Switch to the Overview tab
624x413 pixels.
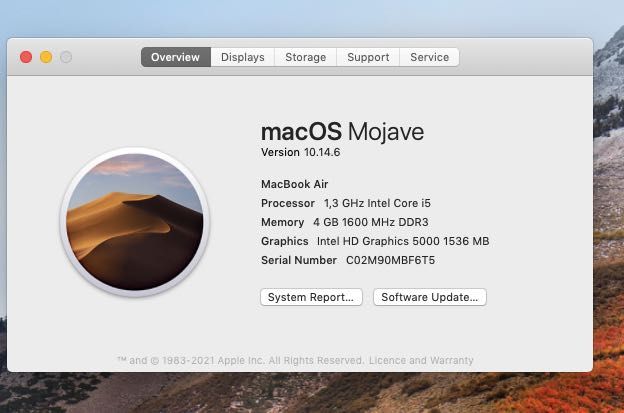click(176, 57)
